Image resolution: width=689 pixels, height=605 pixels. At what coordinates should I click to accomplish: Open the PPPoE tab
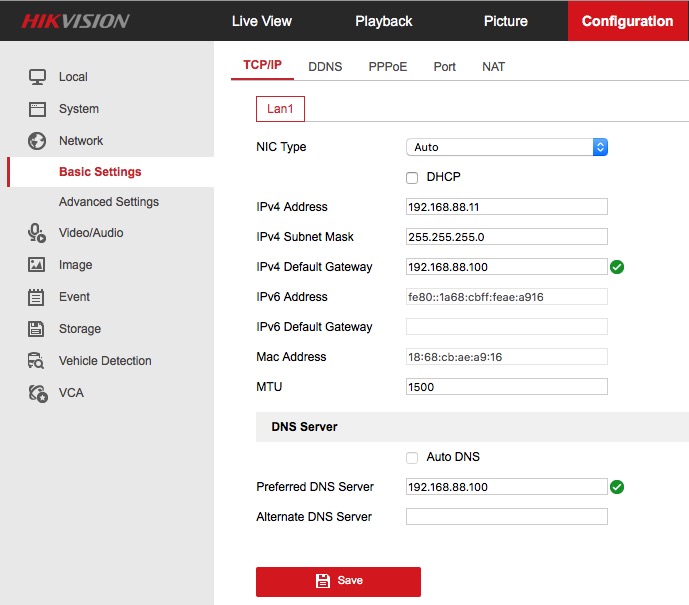point(387,67)
